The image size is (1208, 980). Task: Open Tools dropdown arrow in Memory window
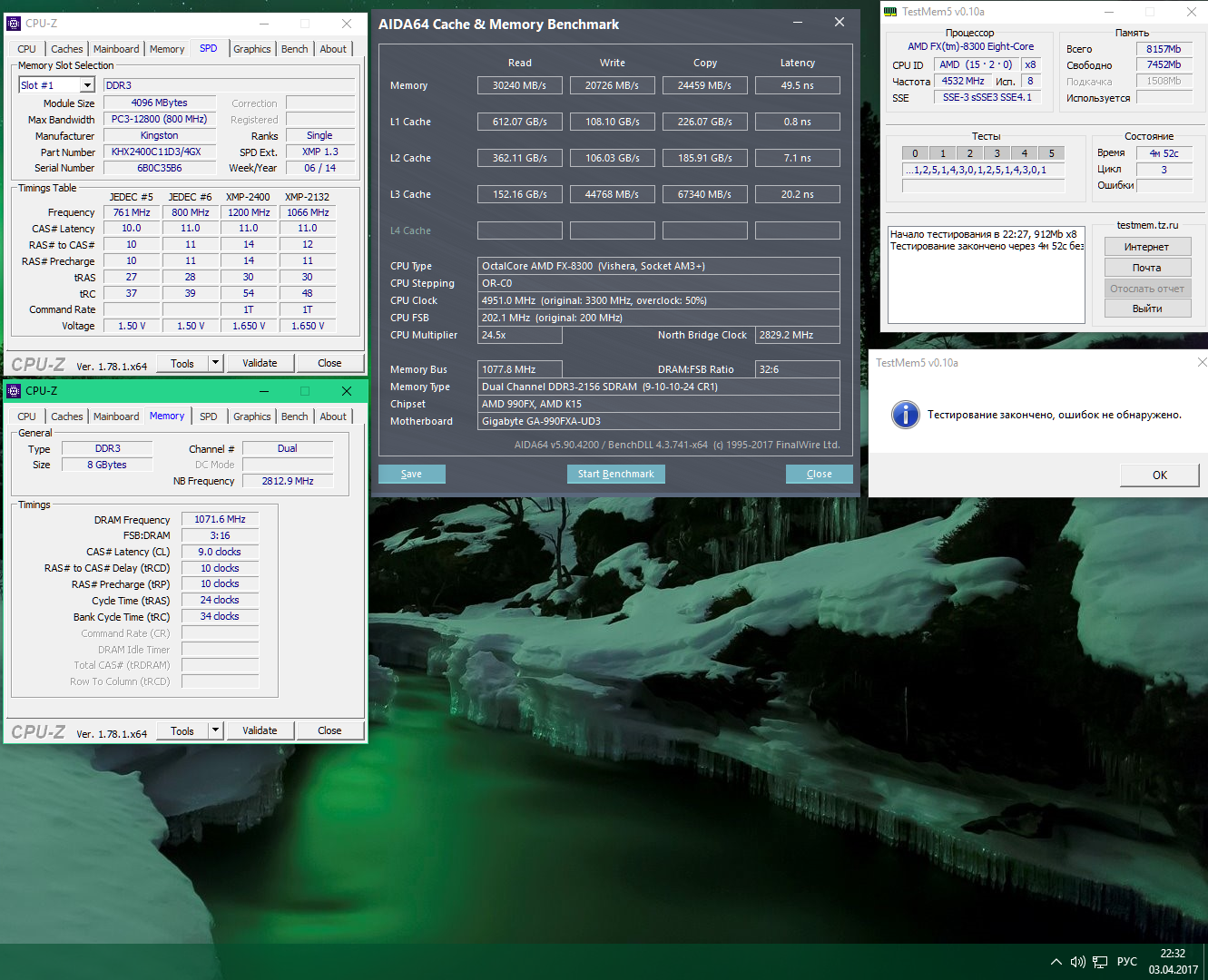click(215, 730)
